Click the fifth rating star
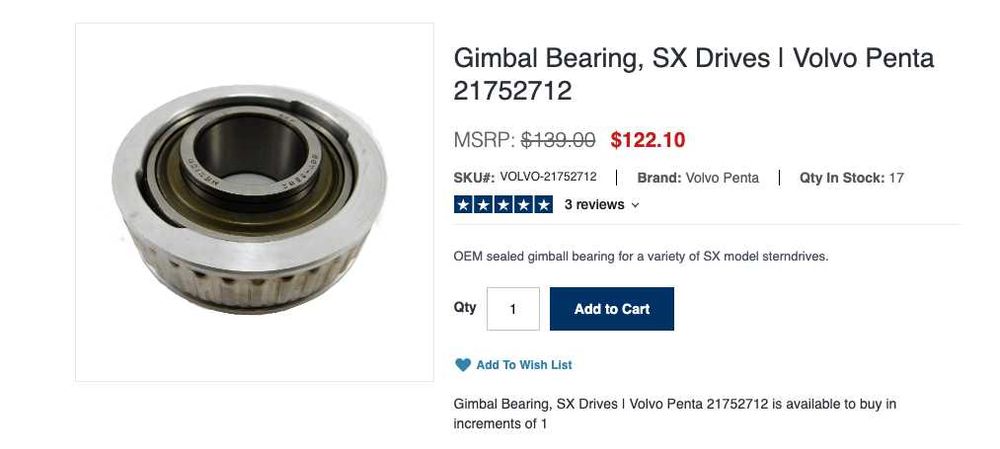 click(x=543, y=205)
